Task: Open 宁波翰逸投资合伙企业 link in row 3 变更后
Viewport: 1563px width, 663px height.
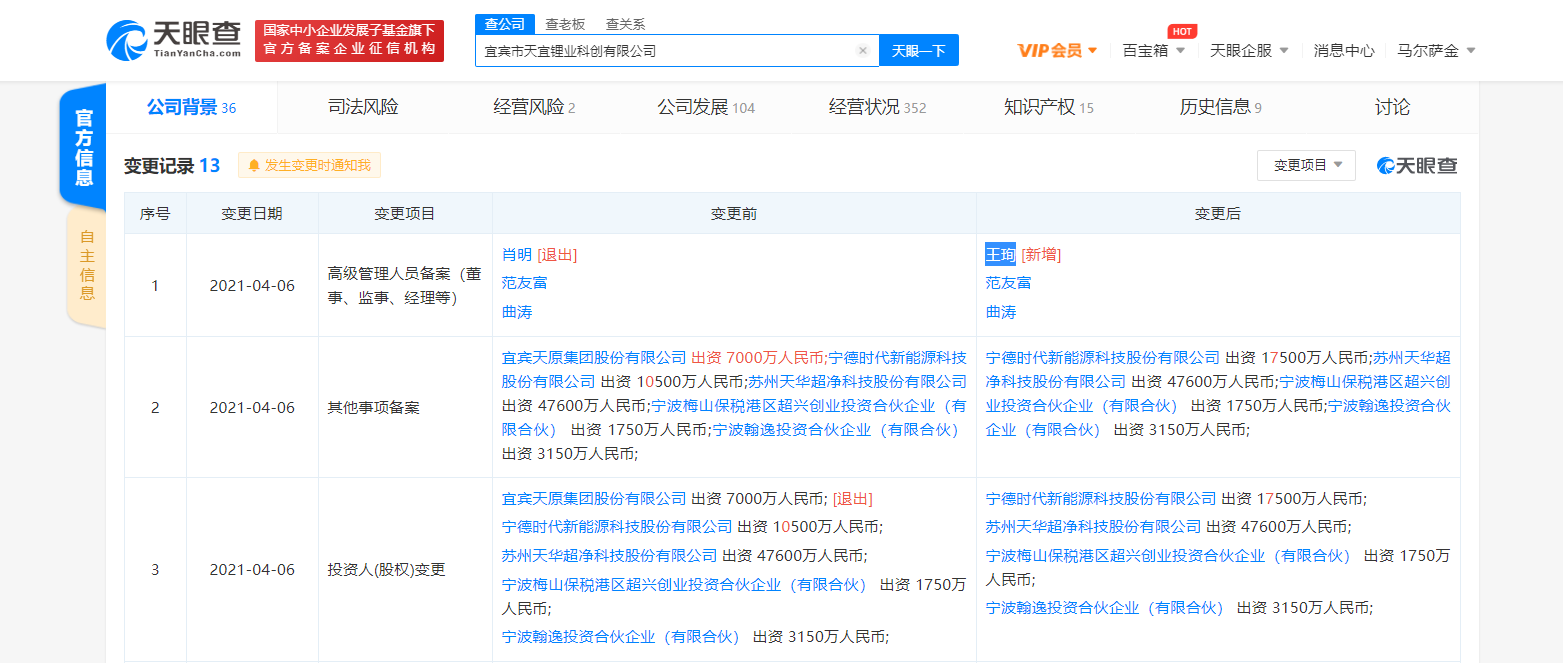Action: click(x=1105, y=607)
